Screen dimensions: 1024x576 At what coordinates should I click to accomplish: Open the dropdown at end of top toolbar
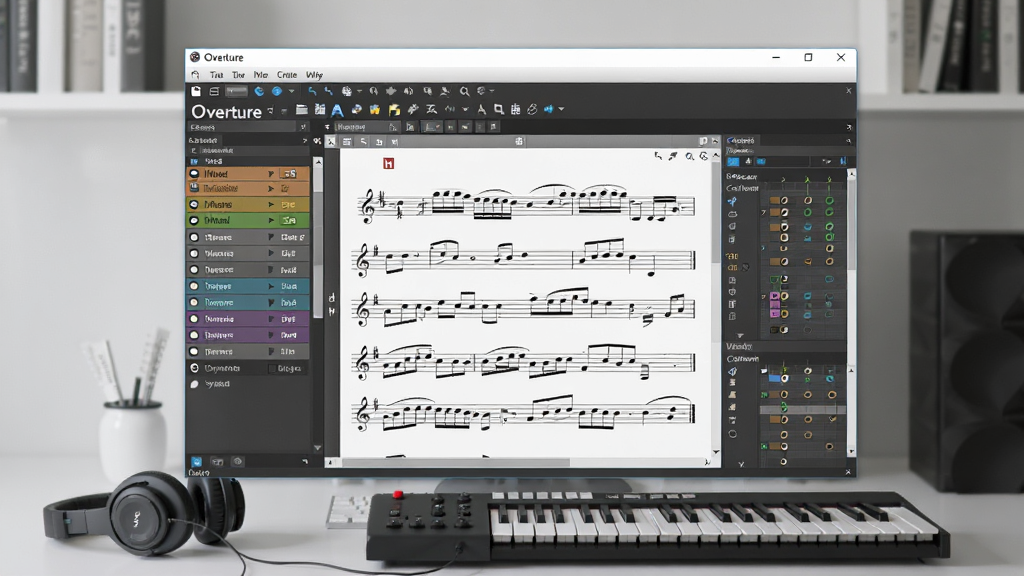pyautogui.click(x=491, y=91)
